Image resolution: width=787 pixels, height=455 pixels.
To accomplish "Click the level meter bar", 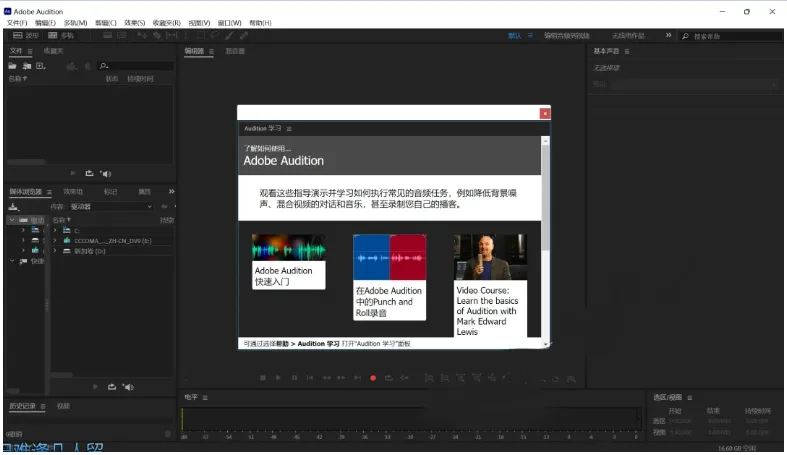I will point(412,419).
